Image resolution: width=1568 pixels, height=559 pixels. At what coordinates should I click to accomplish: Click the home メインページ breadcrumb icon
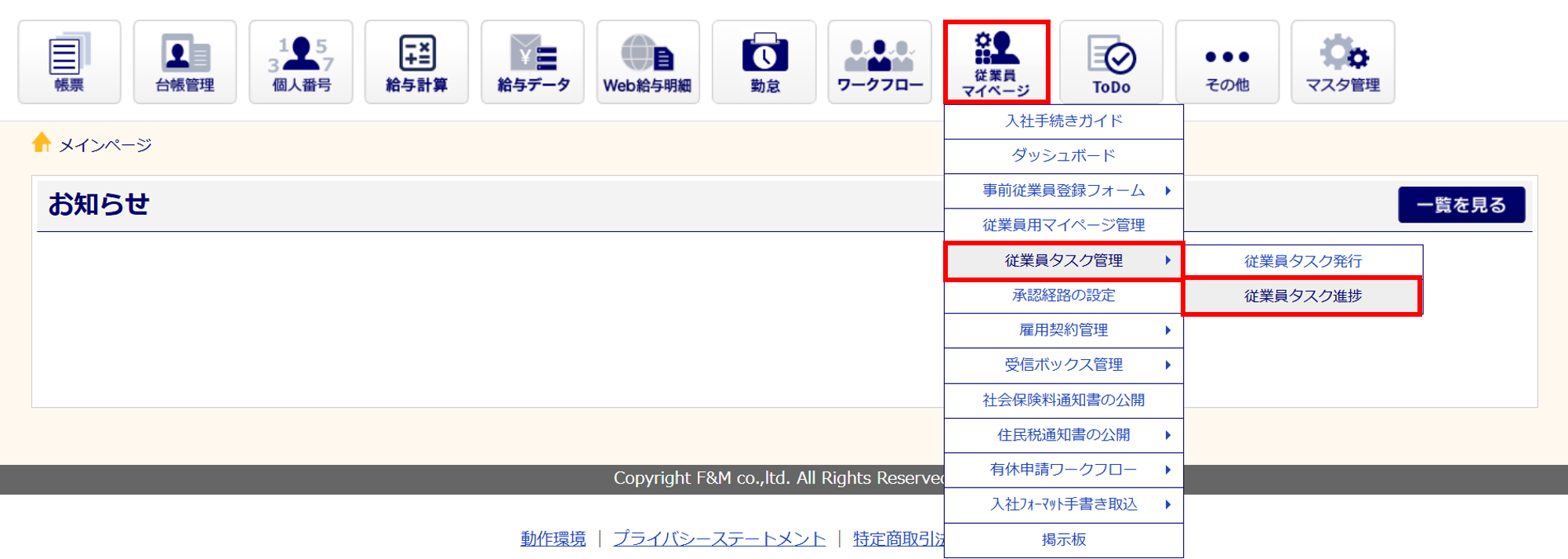42,143
